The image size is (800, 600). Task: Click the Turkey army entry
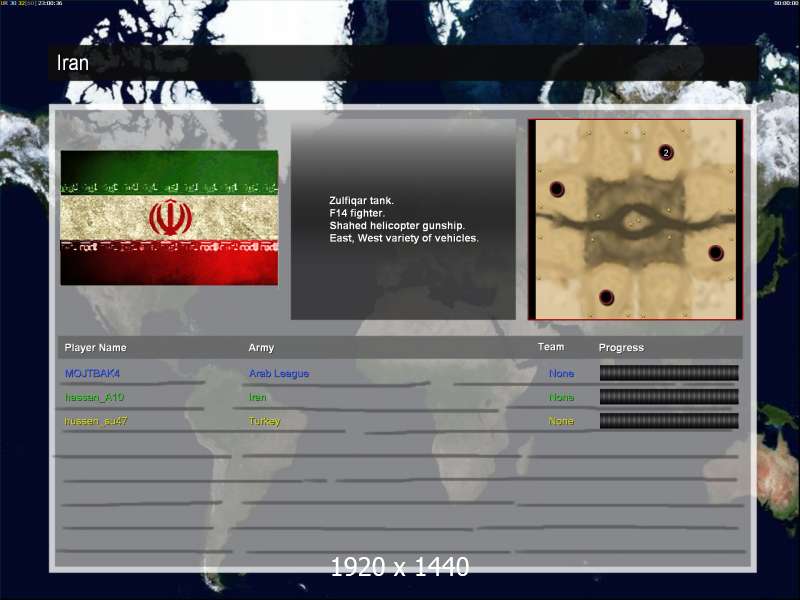[264, 421]
